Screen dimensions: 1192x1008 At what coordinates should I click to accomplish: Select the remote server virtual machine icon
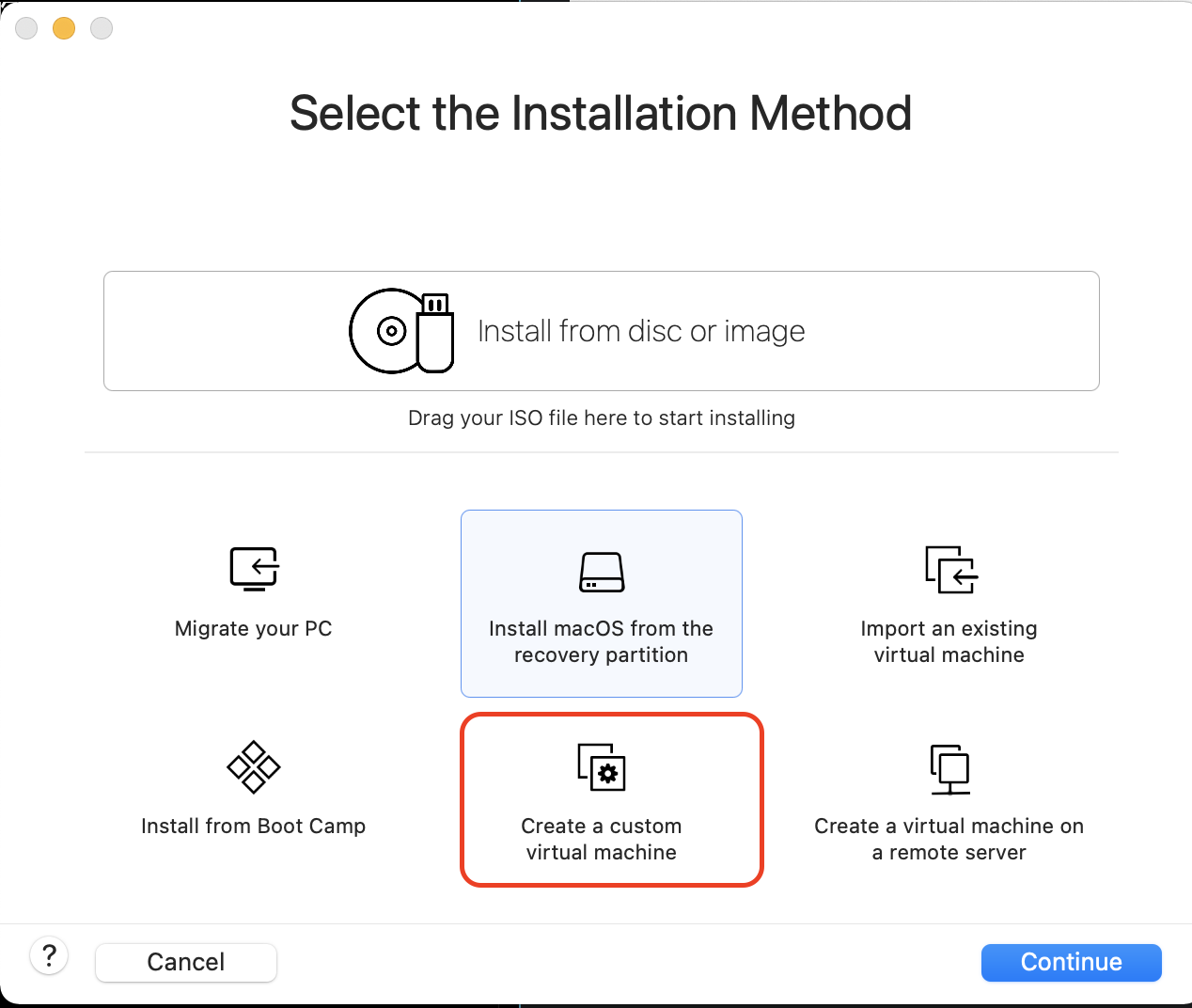point(949,768)
